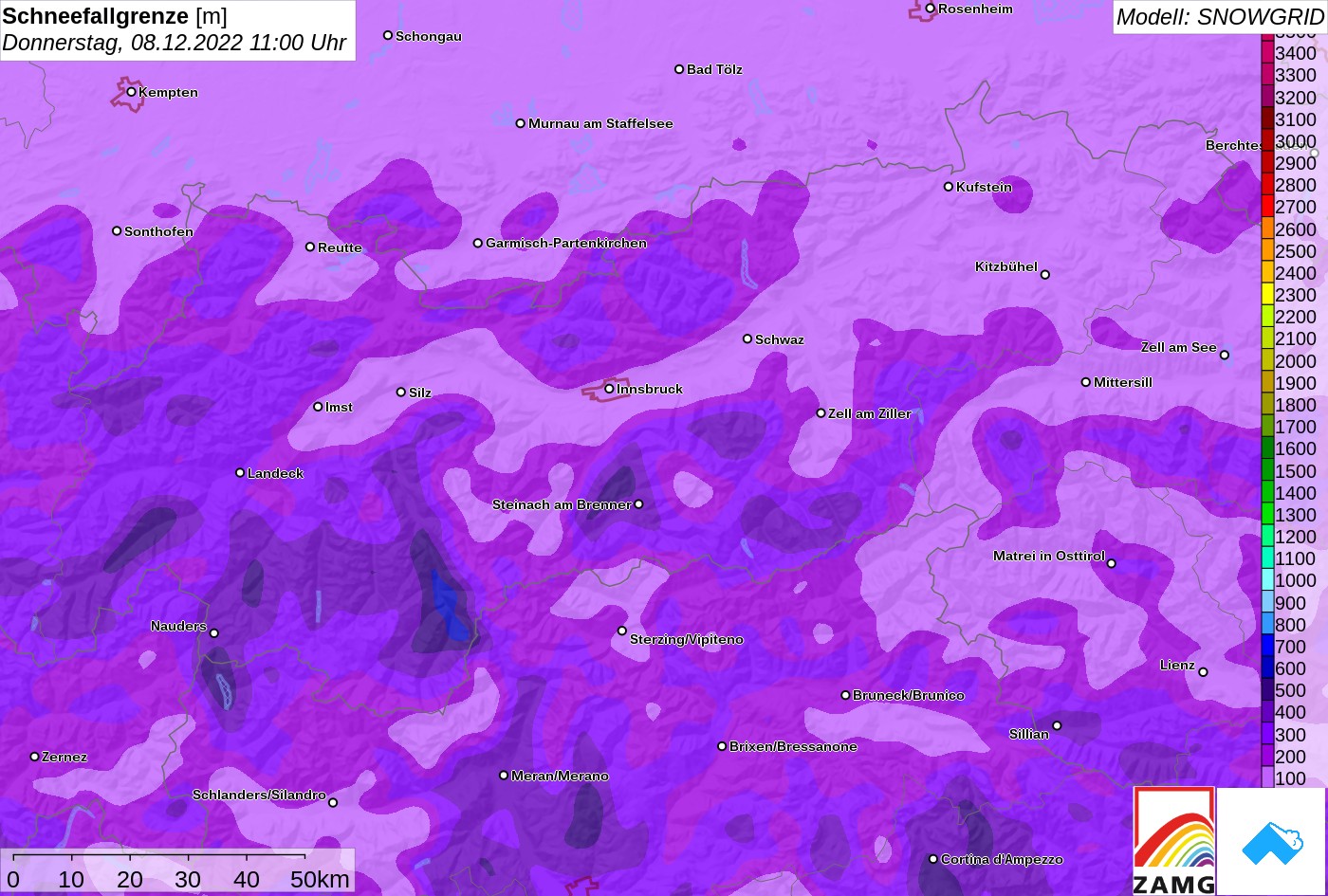Click the 3000 legend value label
The width and height of the screenshot is (1328, 896).
pyautogui.click(x=1296, y=141)
